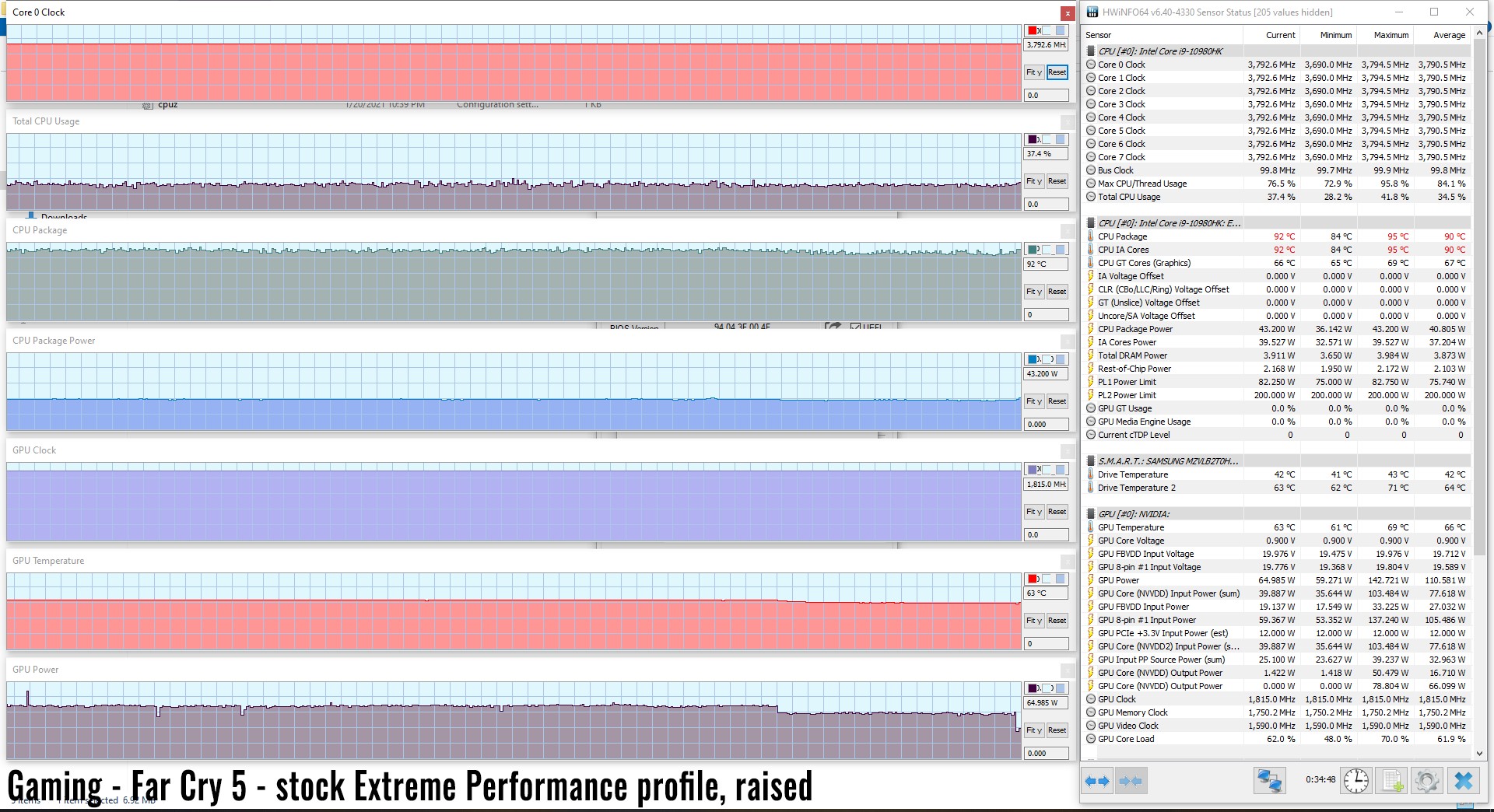
Task: Click the blue X close sensors icon
Action: coord(1464,781)
